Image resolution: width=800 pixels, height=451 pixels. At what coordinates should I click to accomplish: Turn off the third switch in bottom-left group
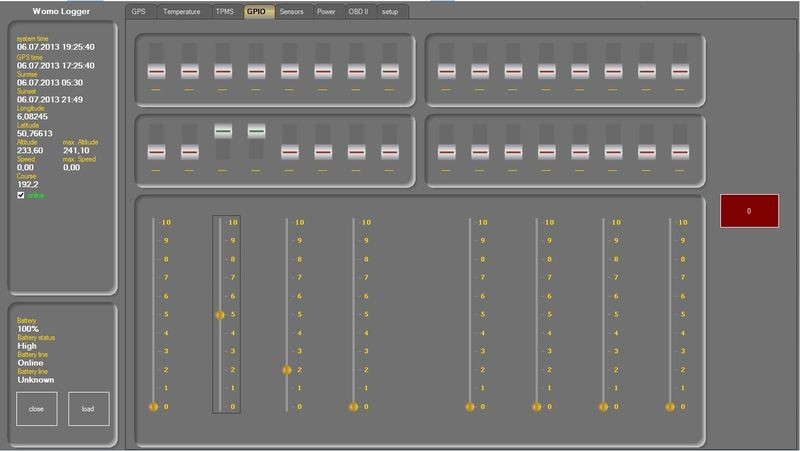click(x=223, y=131)
